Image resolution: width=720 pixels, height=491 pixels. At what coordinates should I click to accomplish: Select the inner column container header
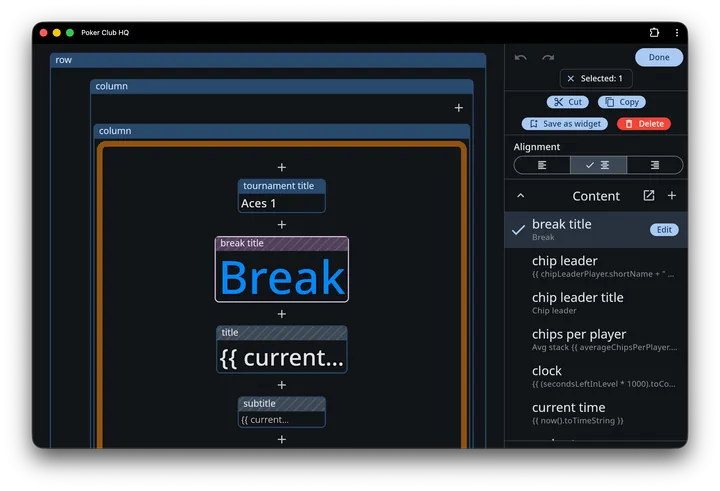pos(281,131)
